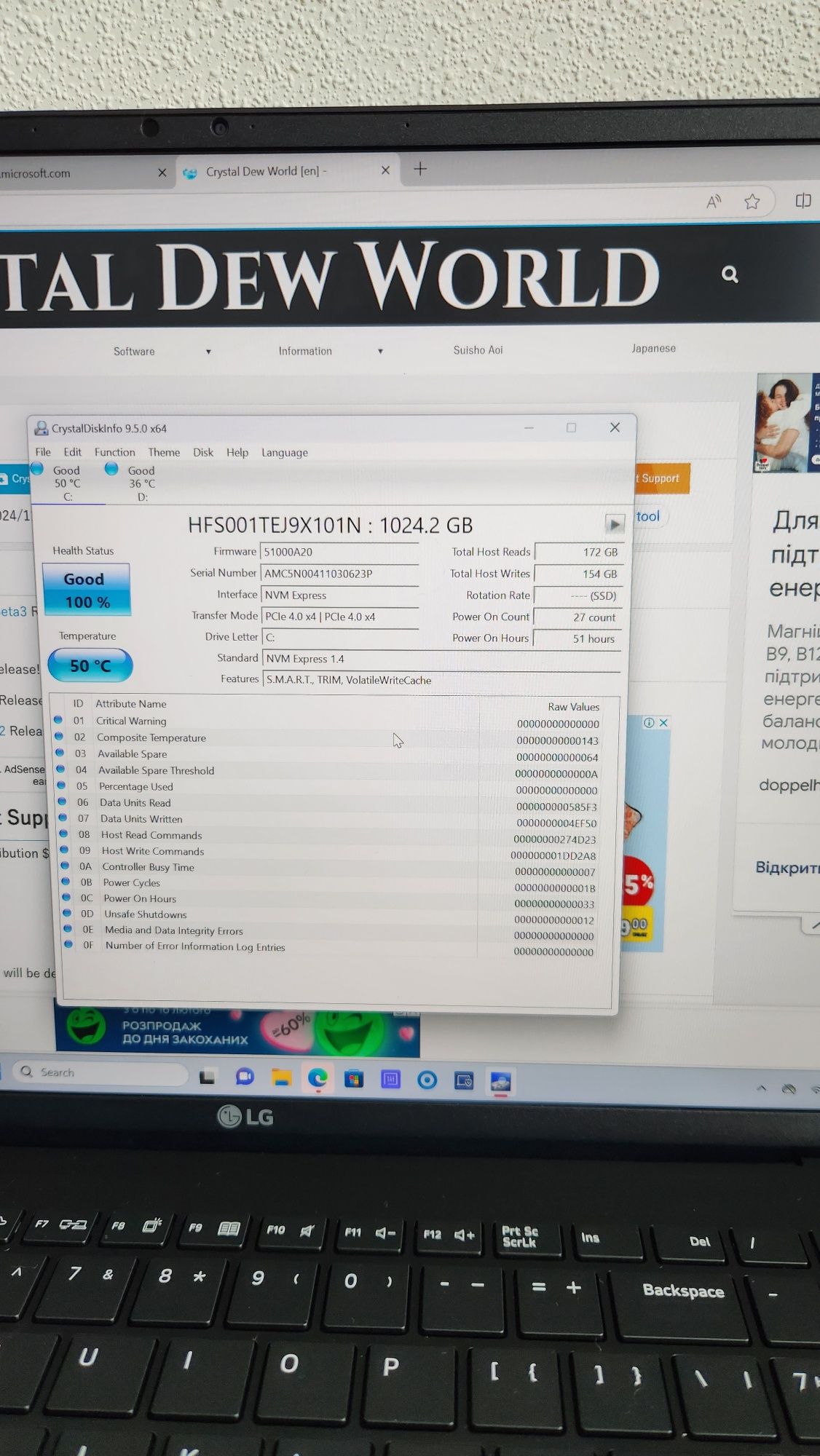
Task: Open File Explorer from the taskbar
Action: tap(281, 1078)
